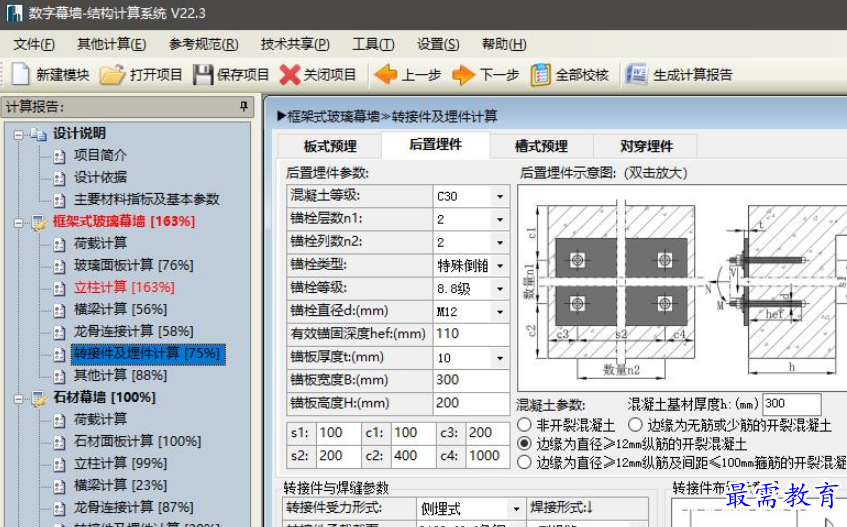Screen dimensions: 847x527
Task: Open 混凝土等级 C30 dropdown
Action: (x=500, y=197)
